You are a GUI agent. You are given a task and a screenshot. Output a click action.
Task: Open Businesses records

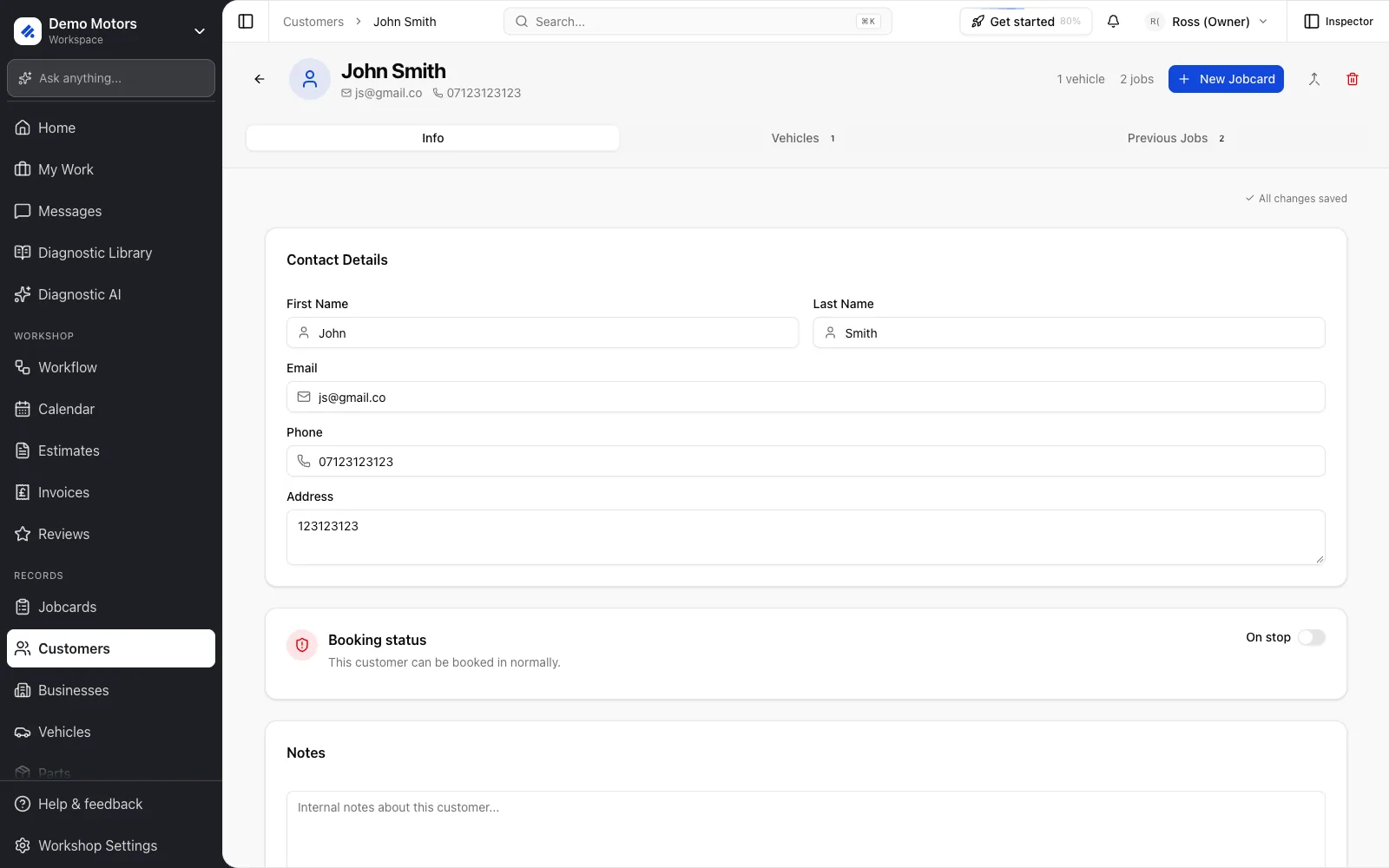coord(111,690)
